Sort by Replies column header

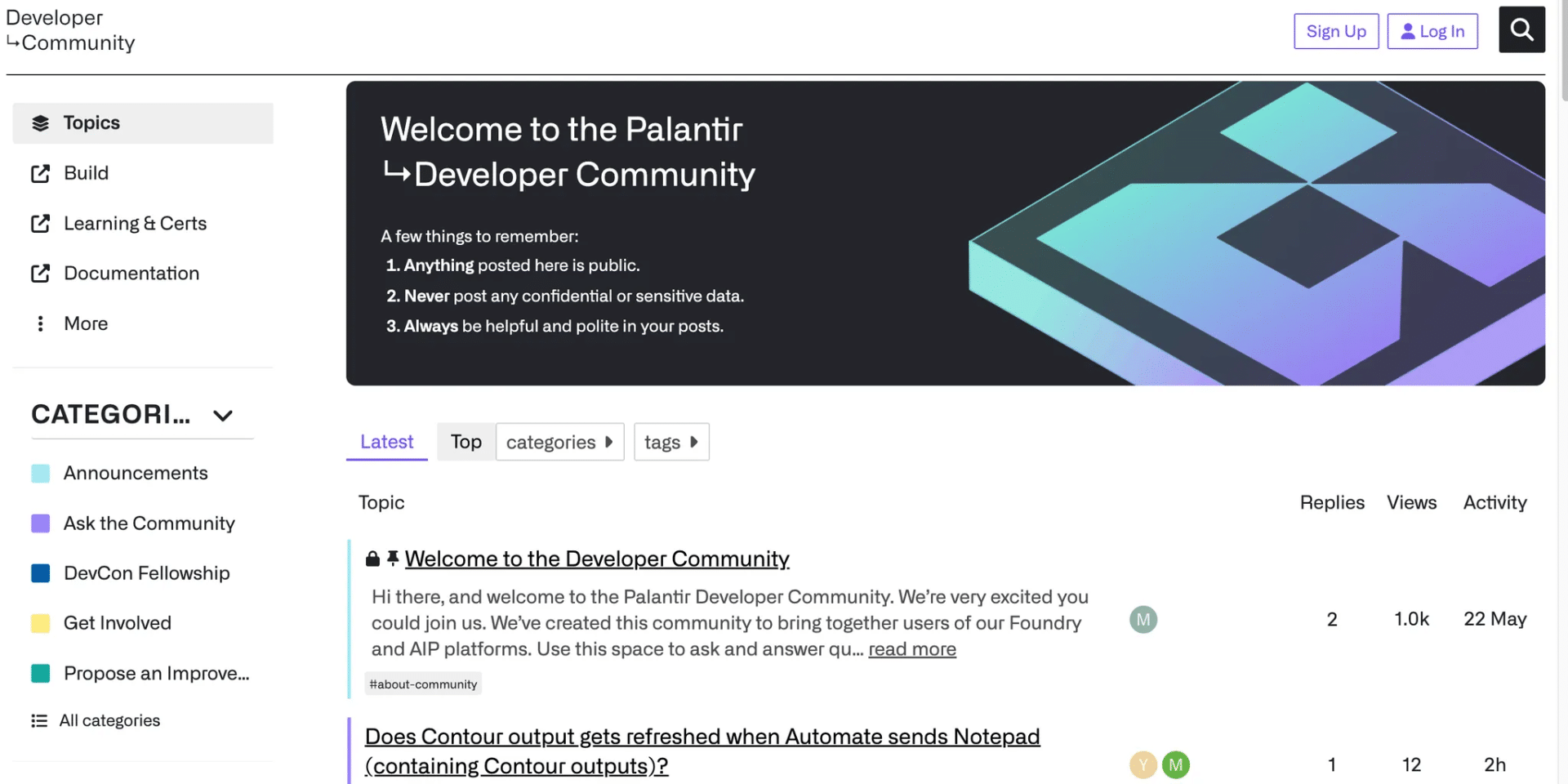coord(1332,503)
